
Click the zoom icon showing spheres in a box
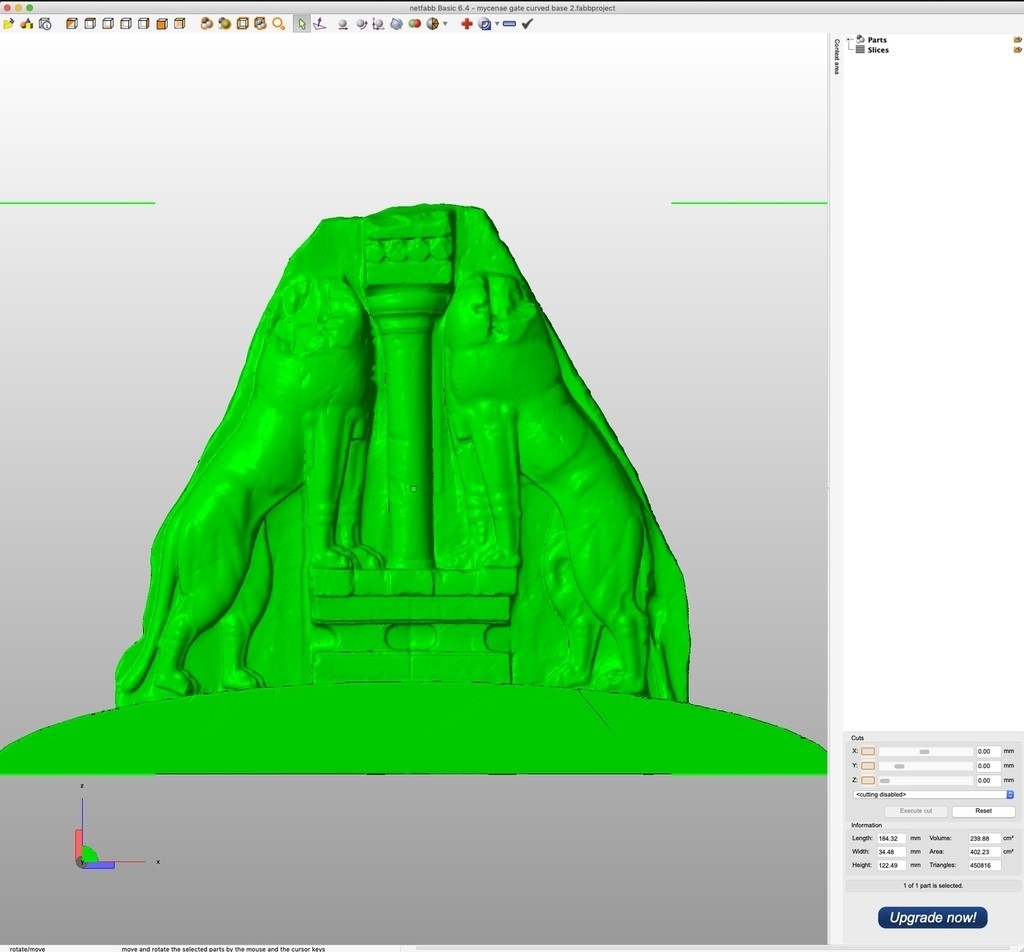(260, 24)
